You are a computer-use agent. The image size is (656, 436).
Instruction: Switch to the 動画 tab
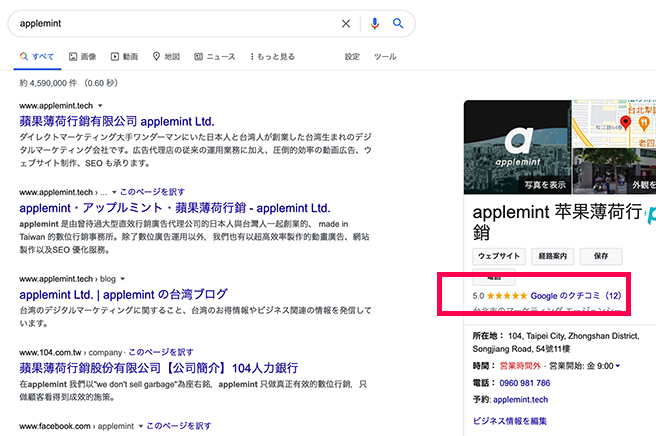[x=124, y=56]
